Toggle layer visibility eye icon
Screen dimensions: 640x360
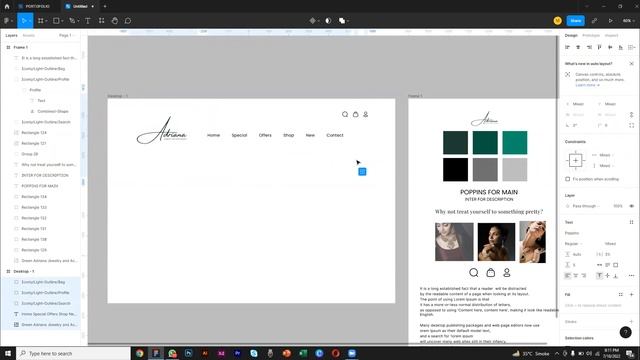tap(631, 206)
